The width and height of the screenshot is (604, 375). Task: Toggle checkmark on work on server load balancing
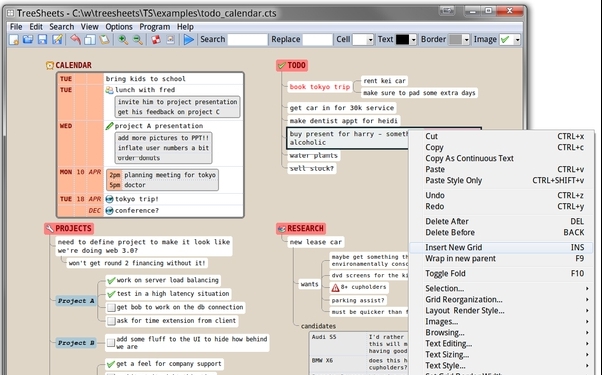(x=111, y=281)
